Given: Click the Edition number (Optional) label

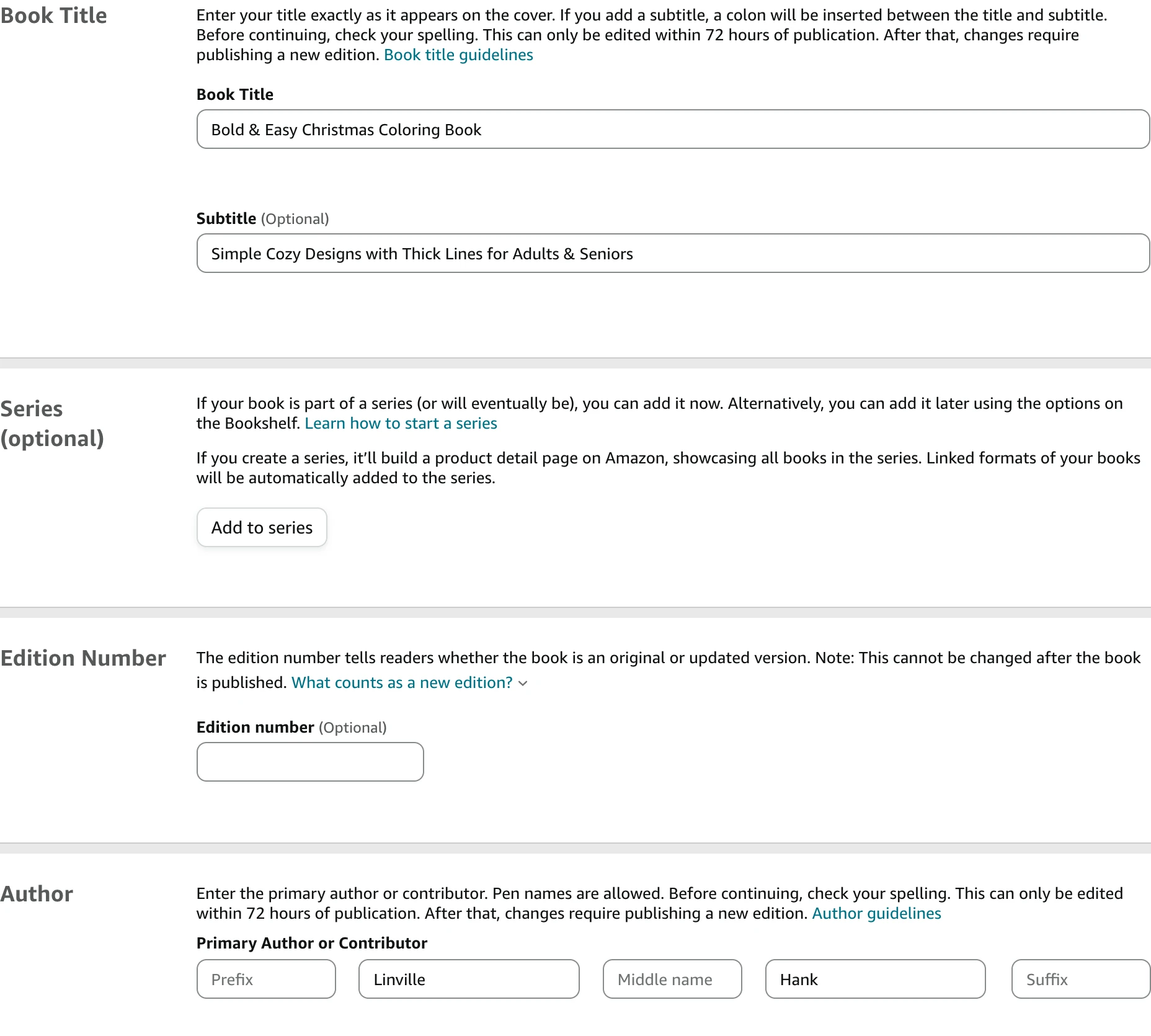Looking at the screenshot, I should [x=291, y=727].
